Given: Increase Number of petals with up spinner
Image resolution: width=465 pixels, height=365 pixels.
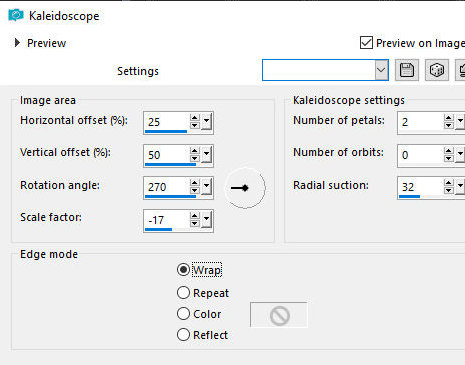Looking at the screenshot, I should tap(449, 118).
